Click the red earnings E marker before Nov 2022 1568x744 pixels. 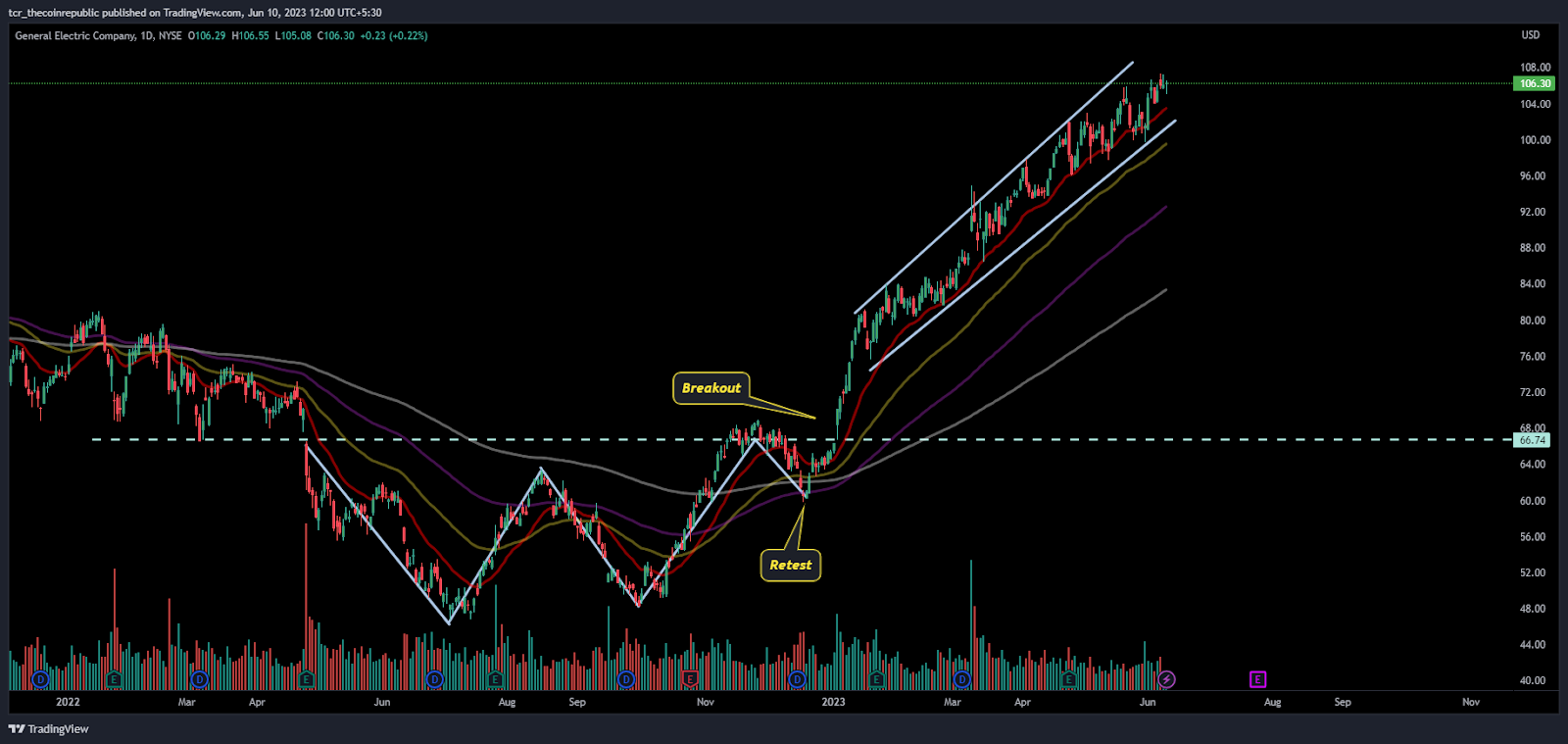[x=690, y=679]
